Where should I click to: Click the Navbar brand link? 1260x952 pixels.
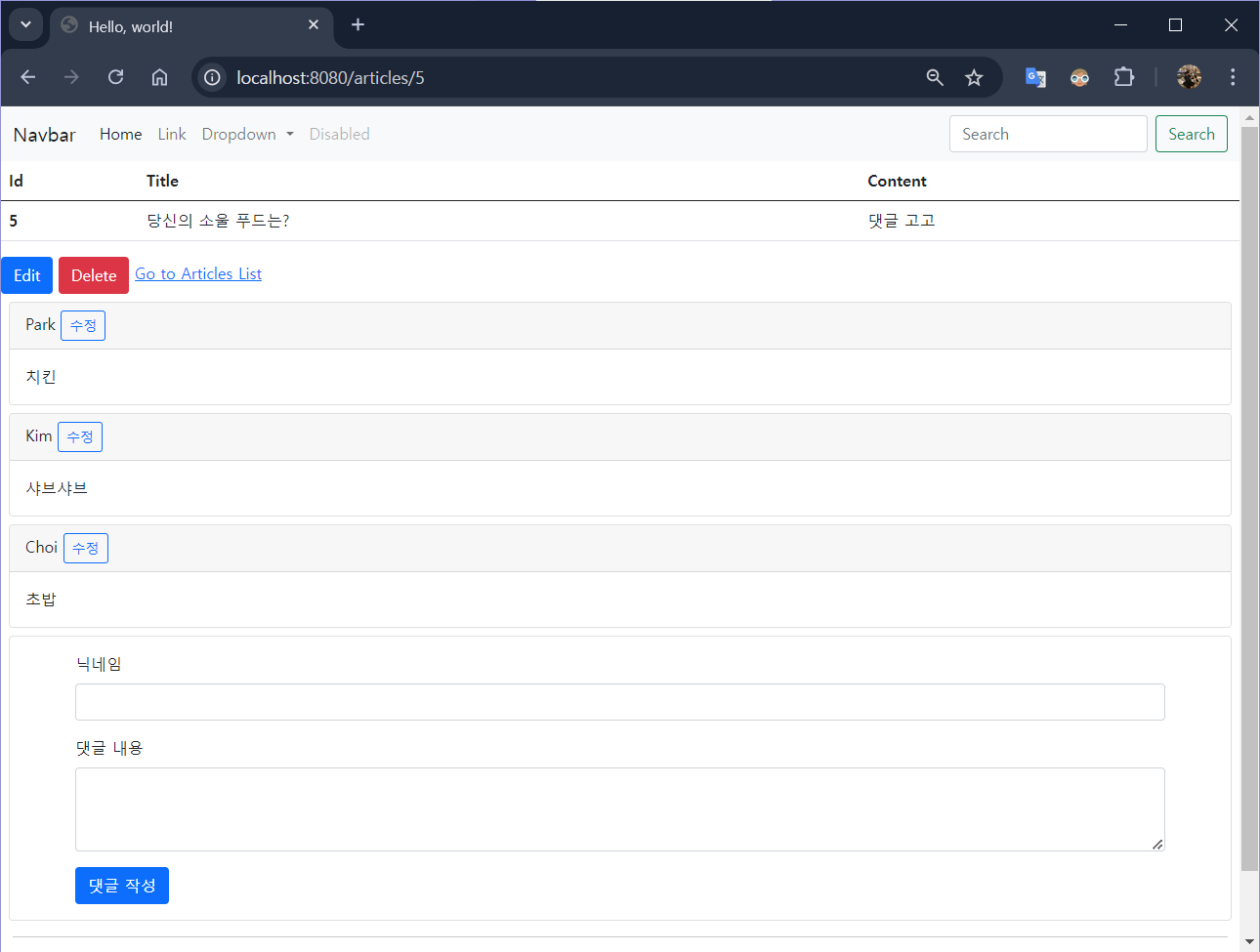click(x=44, y=135)
